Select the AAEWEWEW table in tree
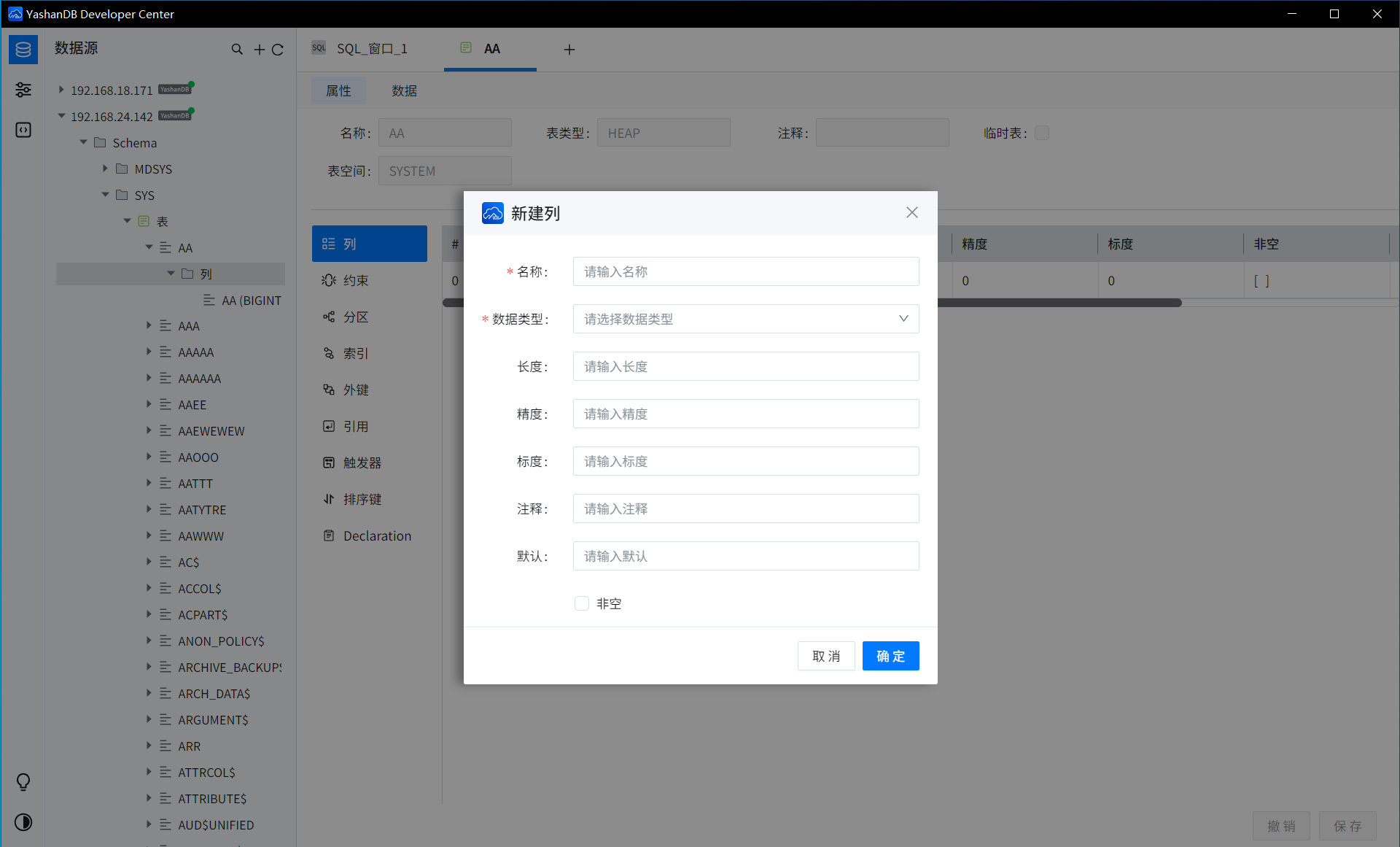Viewport: 1400px width, 847px height. pos(211,430)
